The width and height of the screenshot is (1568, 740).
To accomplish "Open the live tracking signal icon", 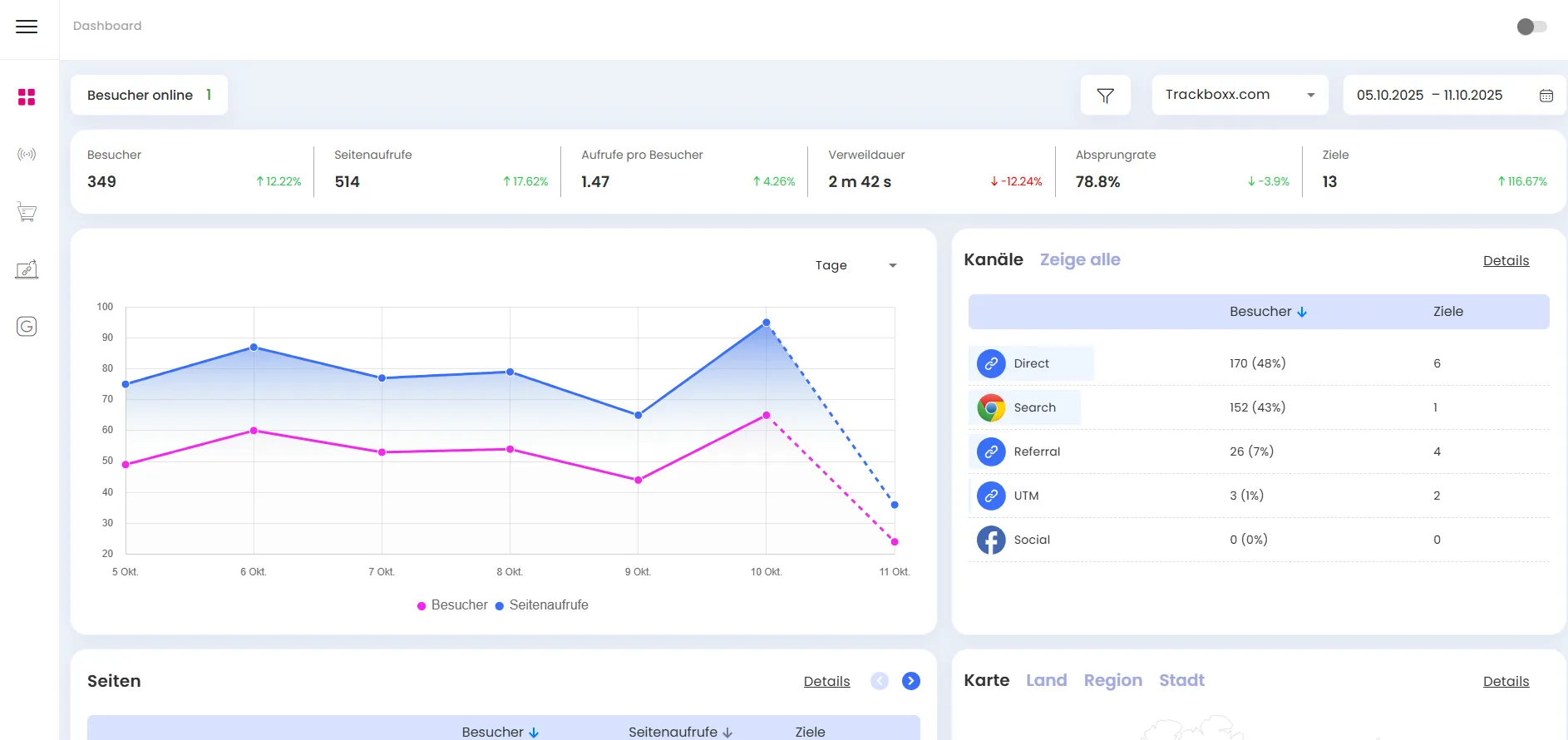I will click(27, 155).
